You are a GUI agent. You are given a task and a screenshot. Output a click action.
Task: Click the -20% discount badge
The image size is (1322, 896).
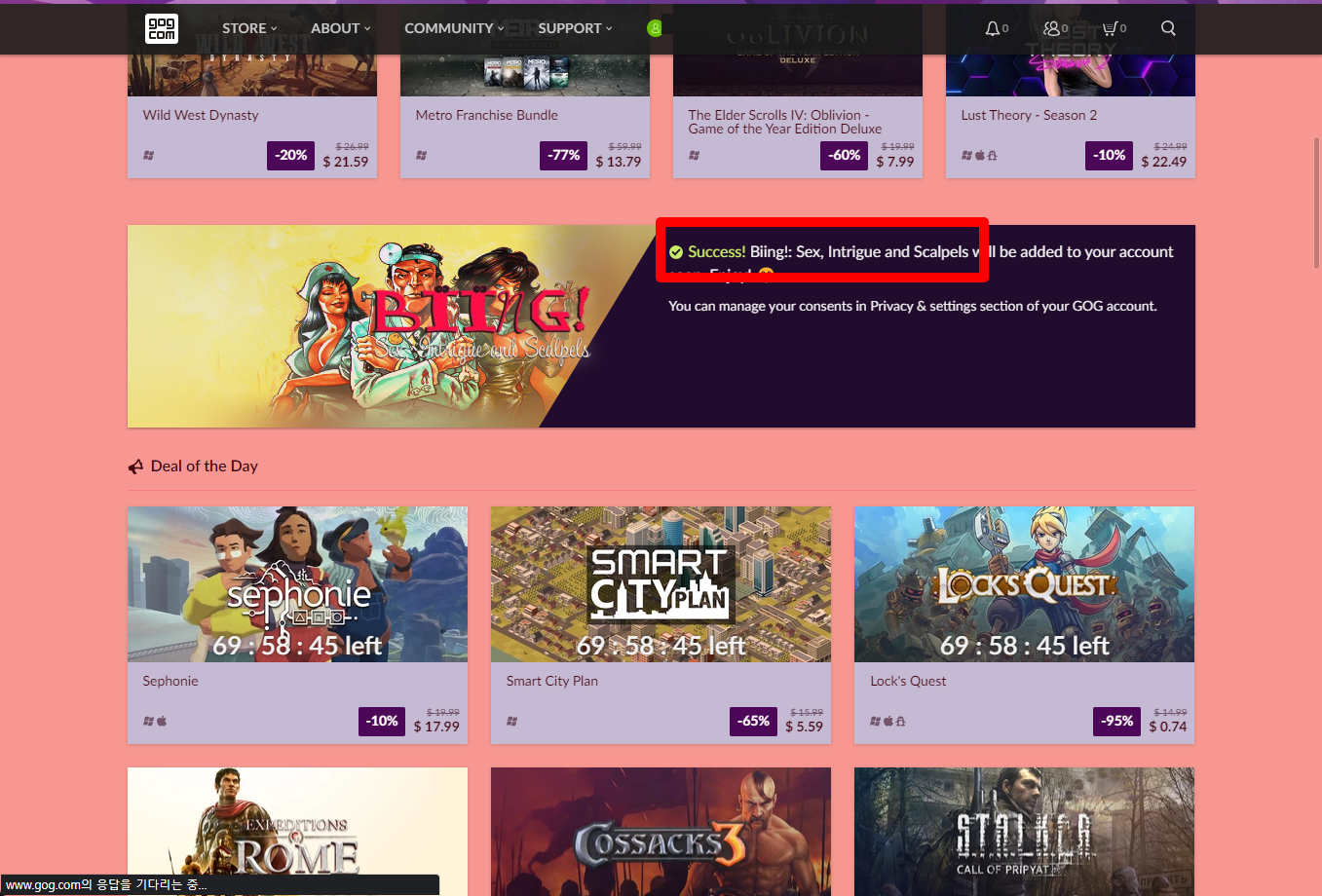[x=291, y=155]
